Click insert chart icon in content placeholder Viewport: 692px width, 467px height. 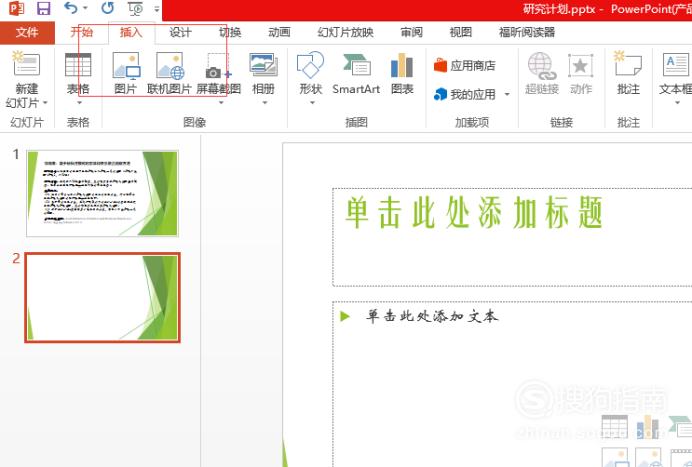tap(647, 427)
